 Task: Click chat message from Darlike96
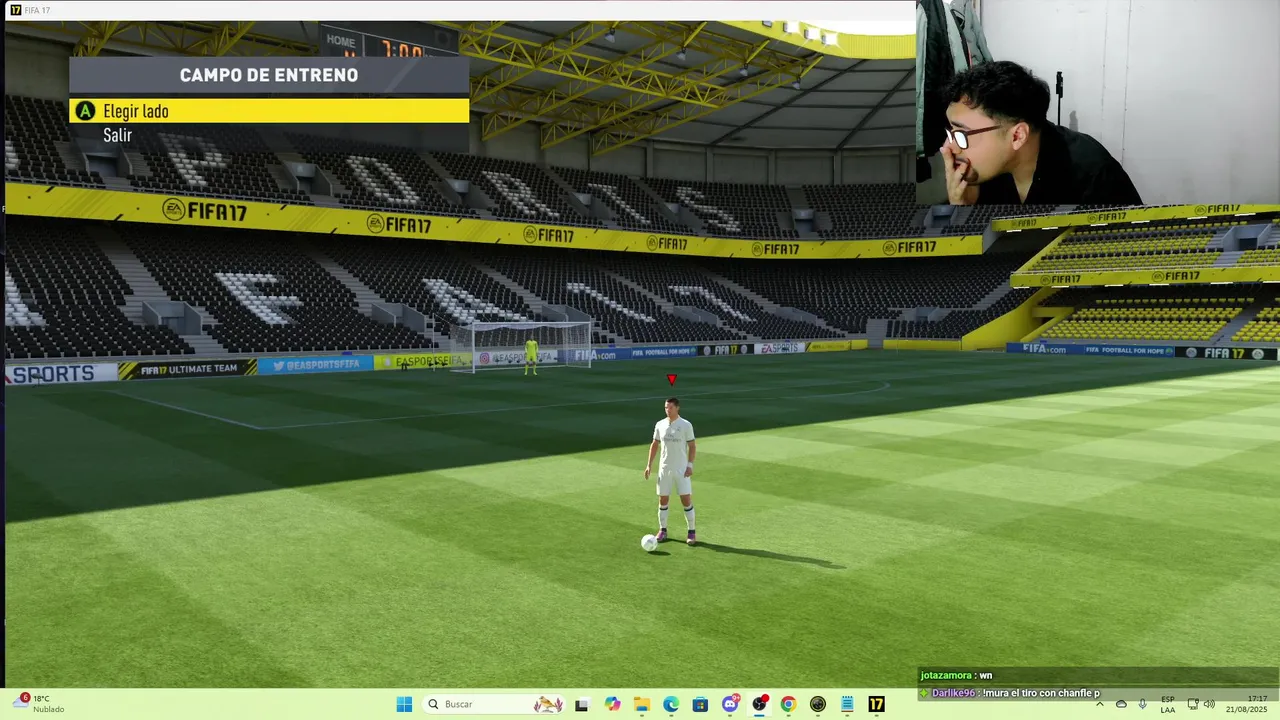pos(1011,693)
